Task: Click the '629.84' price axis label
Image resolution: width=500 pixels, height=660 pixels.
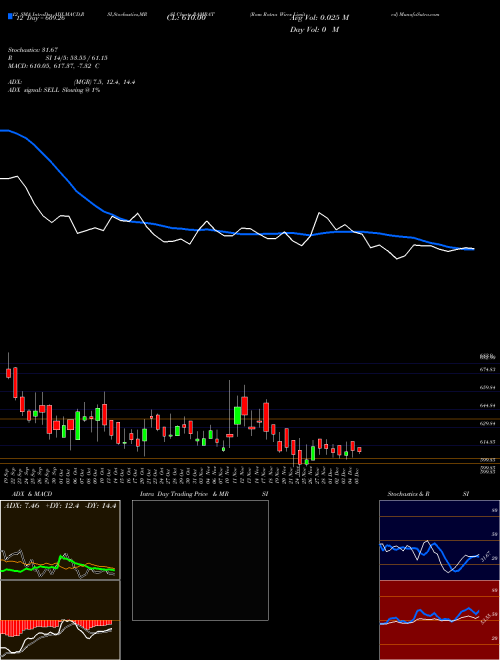Action: [x=487, y=423]
